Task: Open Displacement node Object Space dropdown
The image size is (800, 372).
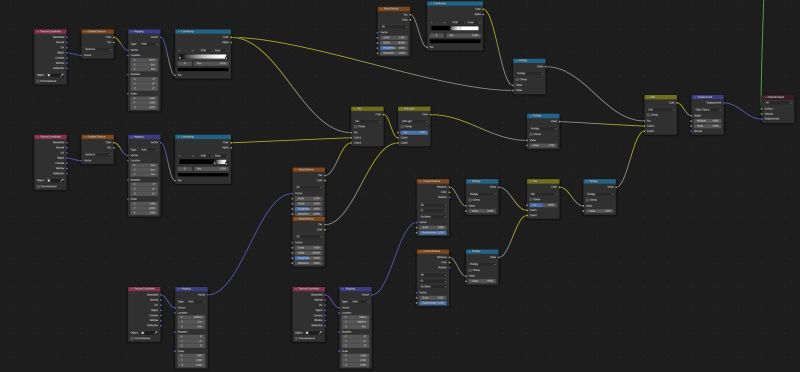Action: tap(708, 109)
